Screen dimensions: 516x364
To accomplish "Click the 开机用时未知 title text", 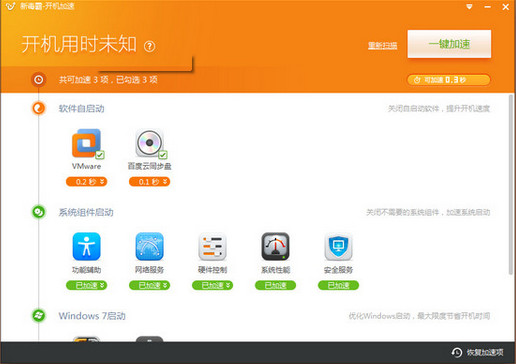I will point(79,44).
